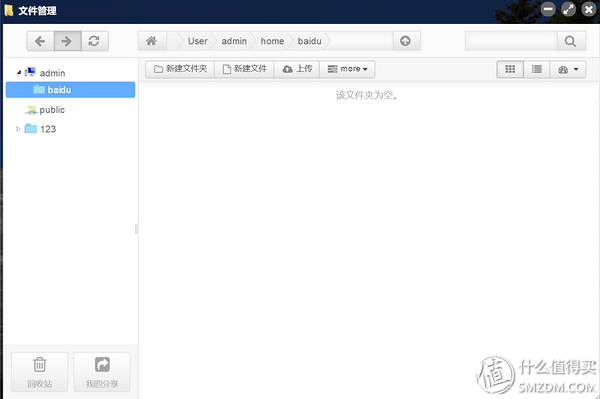Create a new file with 新建文件

(244, 69)
